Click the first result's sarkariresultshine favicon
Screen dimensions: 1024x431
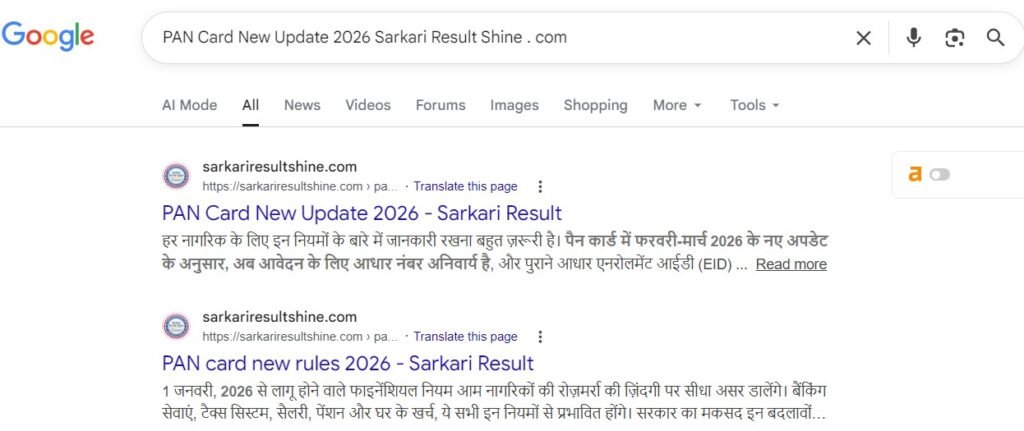coord(176,176)
